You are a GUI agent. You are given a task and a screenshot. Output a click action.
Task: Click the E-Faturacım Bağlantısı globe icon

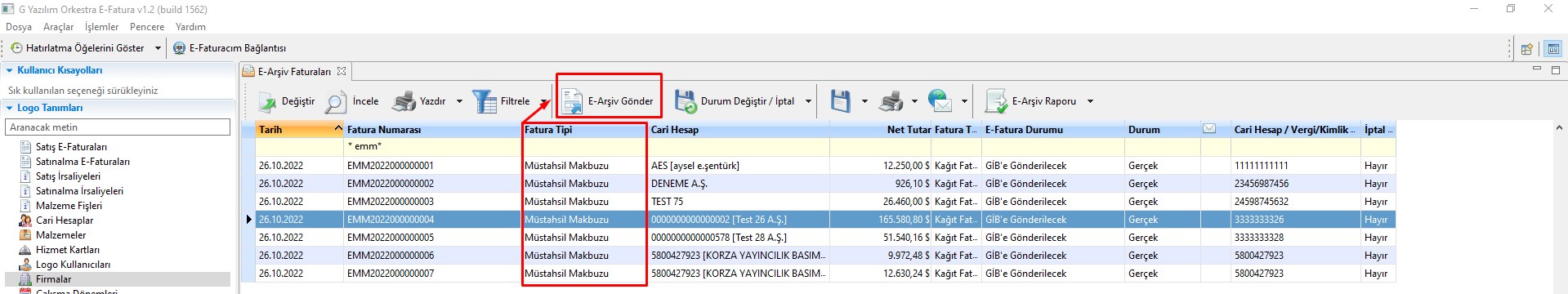pos(180,48)
